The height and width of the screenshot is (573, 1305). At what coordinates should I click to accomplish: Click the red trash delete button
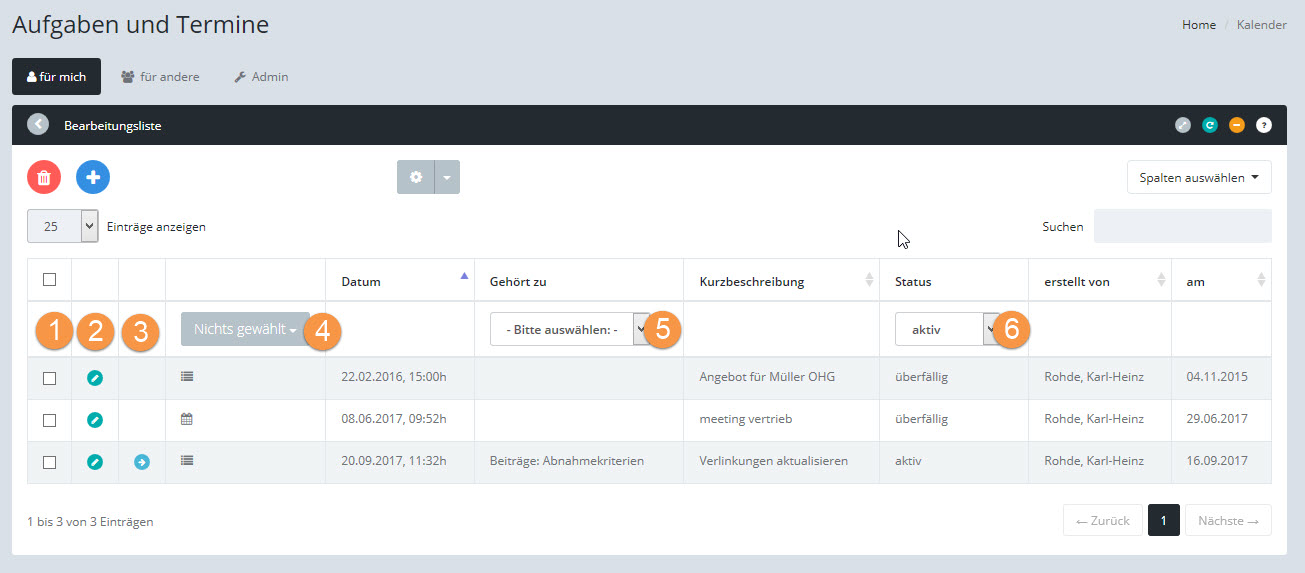click(44, 177)
